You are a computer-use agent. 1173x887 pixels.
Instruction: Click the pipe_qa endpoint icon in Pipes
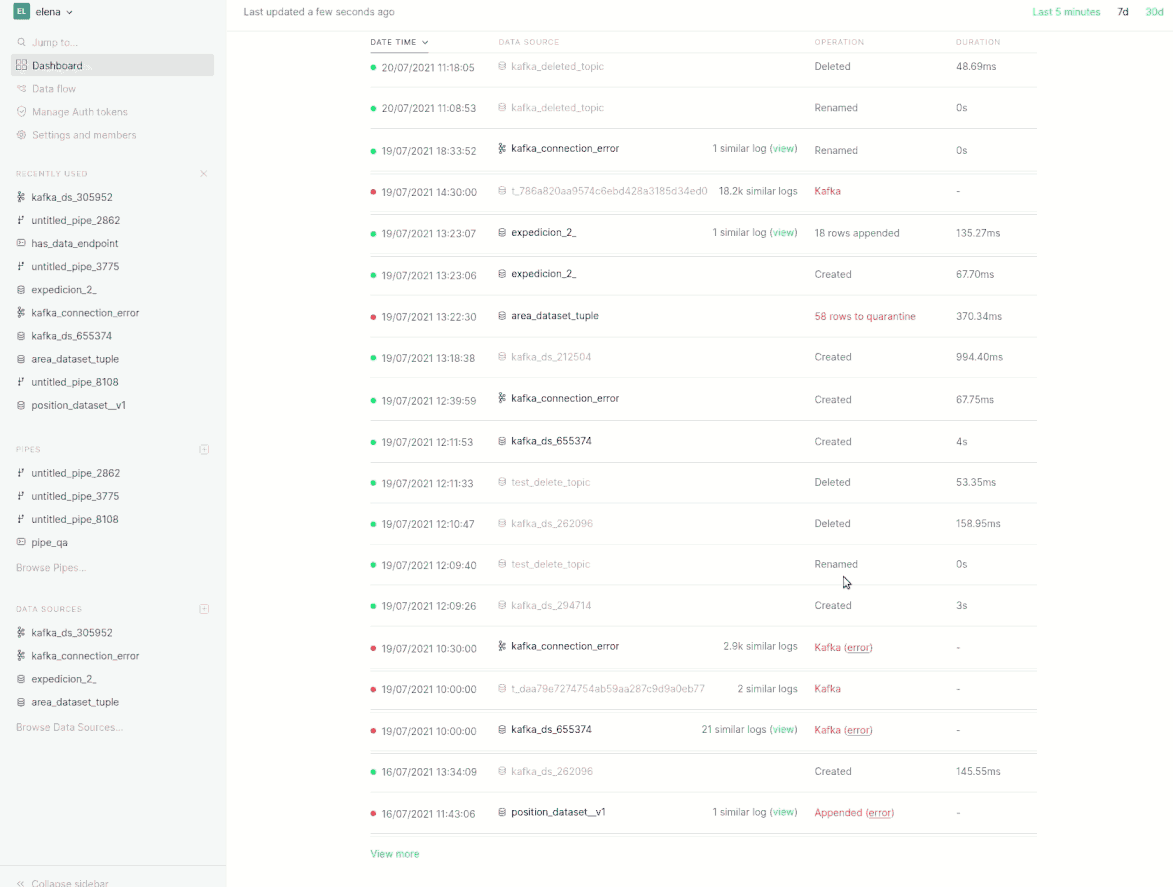coord(21,543)
